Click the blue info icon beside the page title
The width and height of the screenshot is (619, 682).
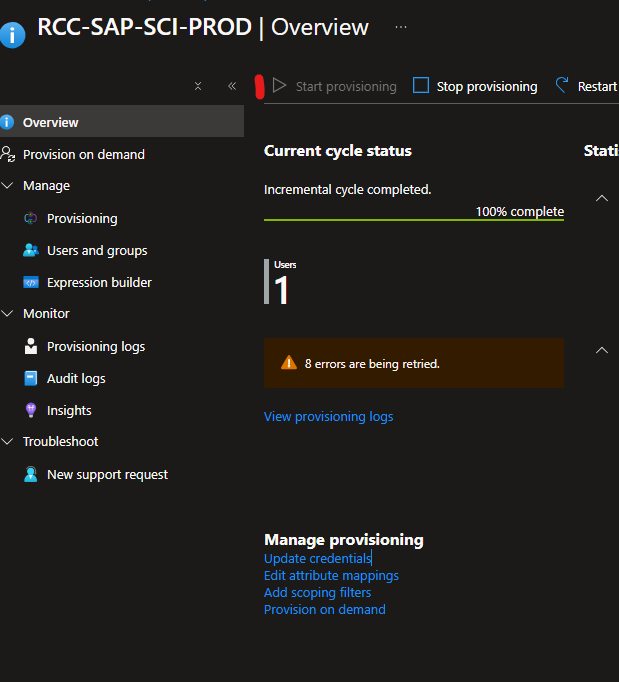[x=12, y=35]
